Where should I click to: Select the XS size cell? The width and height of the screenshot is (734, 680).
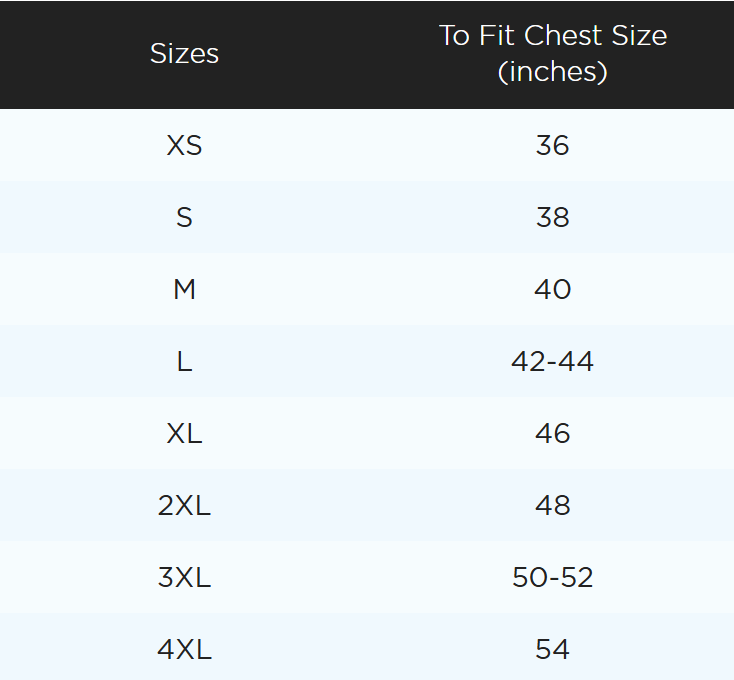184,146
